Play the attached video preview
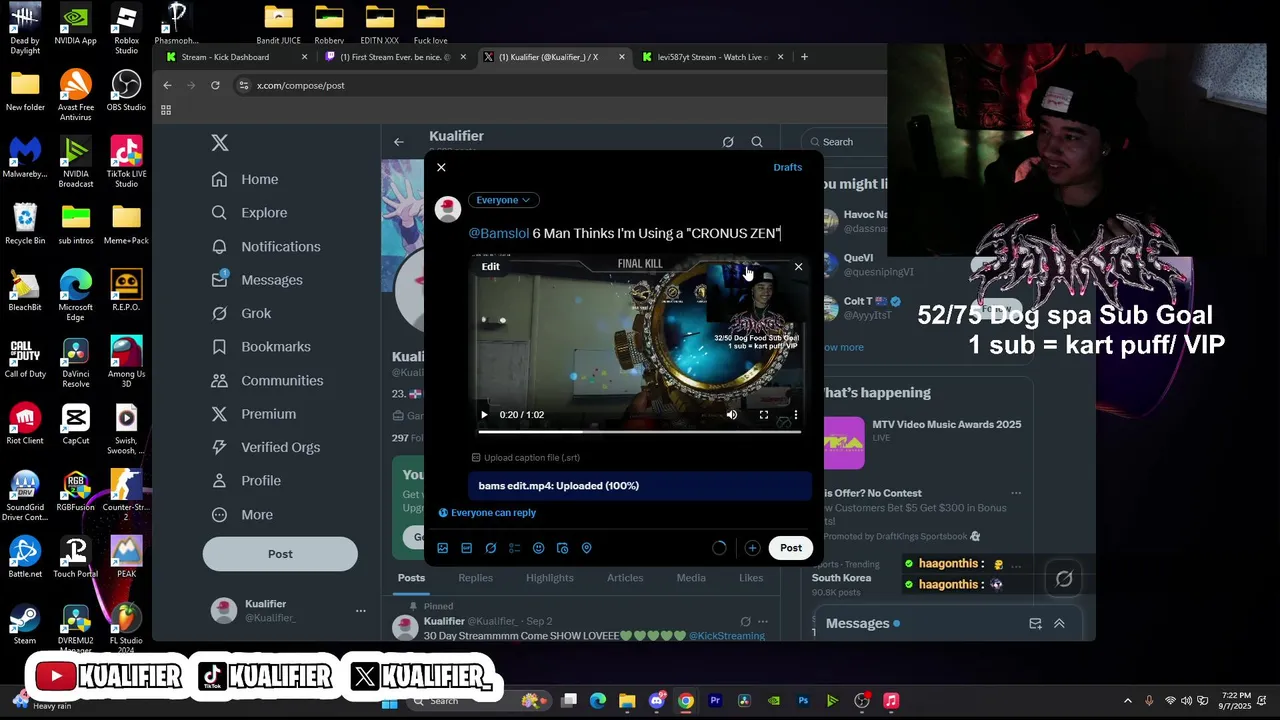Image resolution: width=1280 pixels, height=720 pixels. pyautogui.click(x=484, y=415)
